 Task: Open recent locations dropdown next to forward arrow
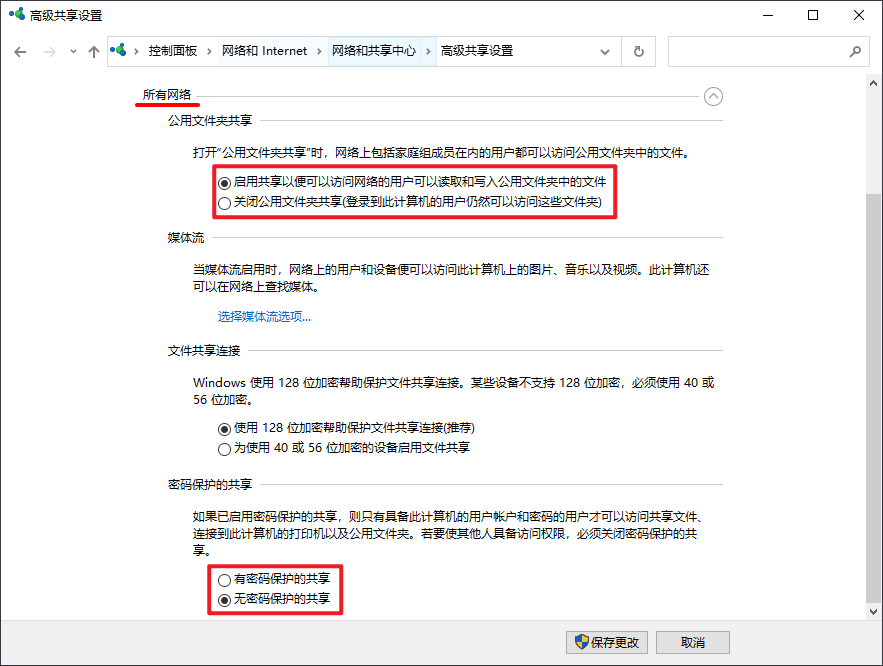click(x=73, y=52)
